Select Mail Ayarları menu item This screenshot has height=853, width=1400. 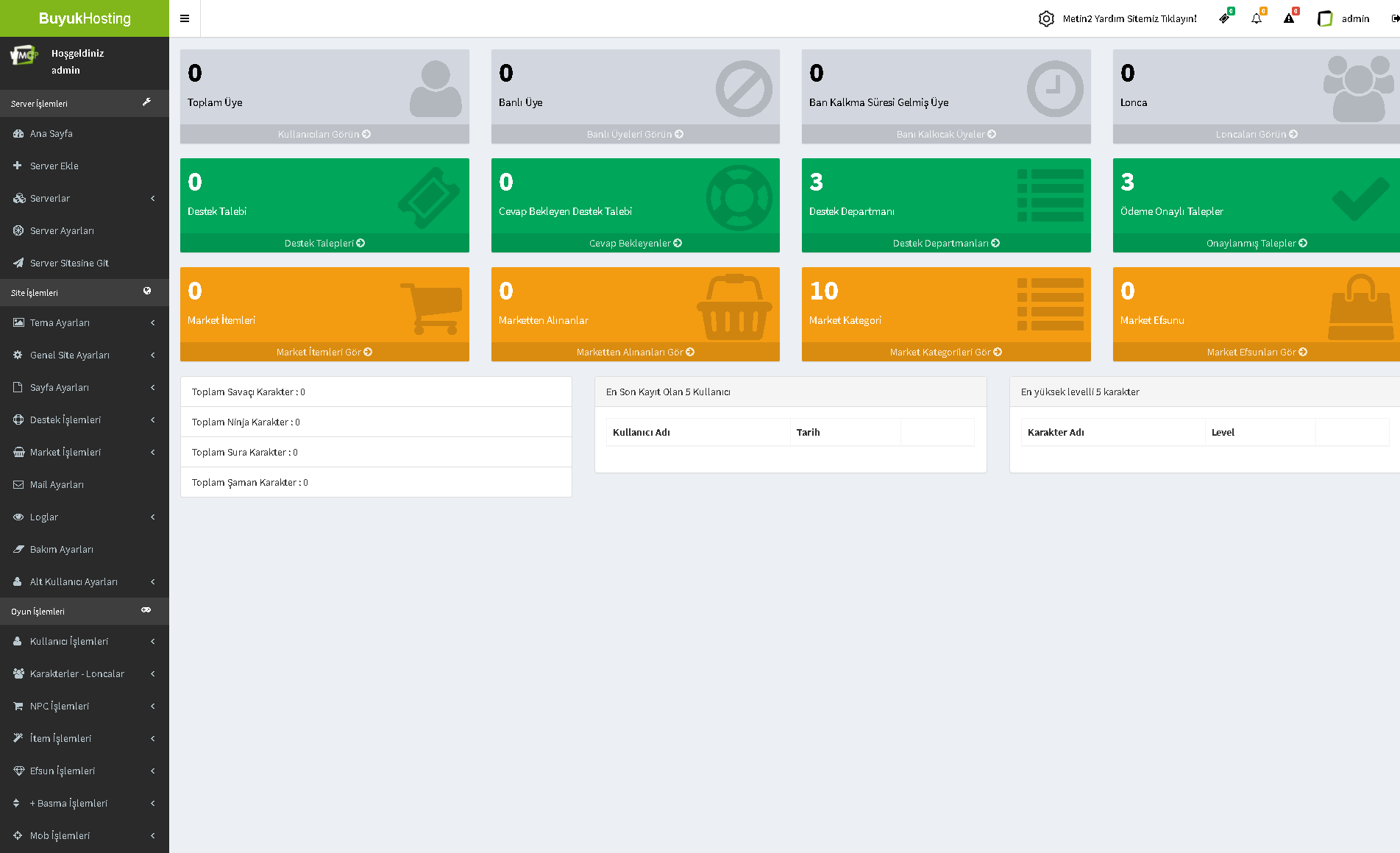pyautogui.click(x=57, y=484)
